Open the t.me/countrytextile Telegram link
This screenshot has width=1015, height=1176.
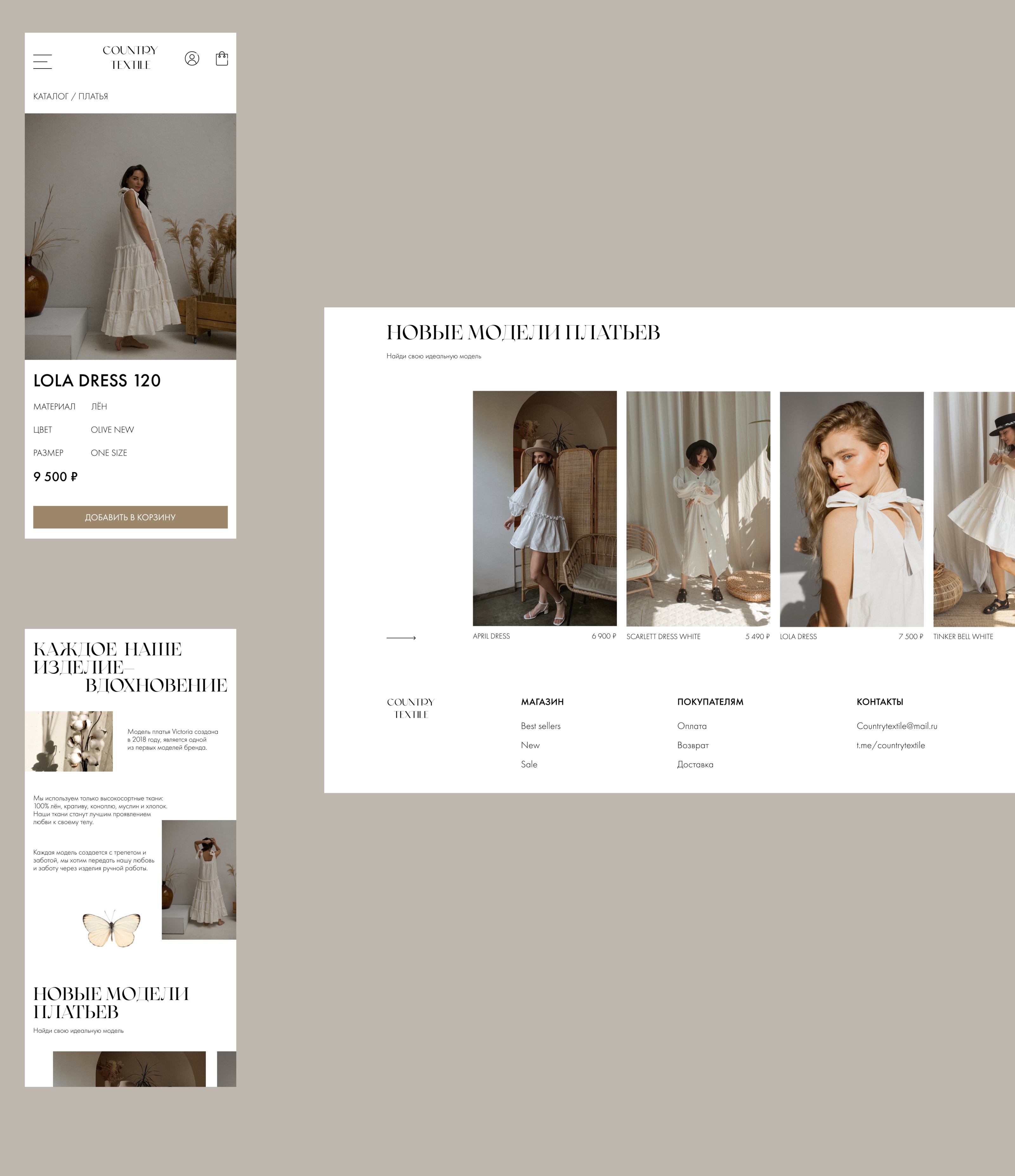click(890, 745)
